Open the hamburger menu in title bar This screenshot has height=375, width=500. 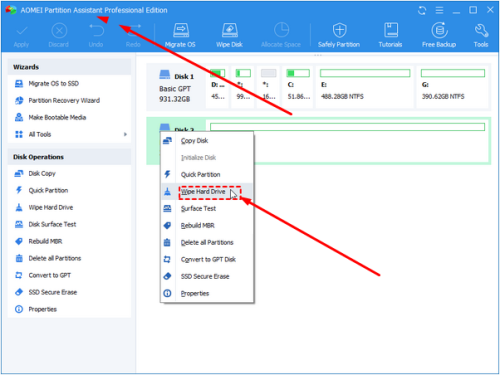pos(439,10)
